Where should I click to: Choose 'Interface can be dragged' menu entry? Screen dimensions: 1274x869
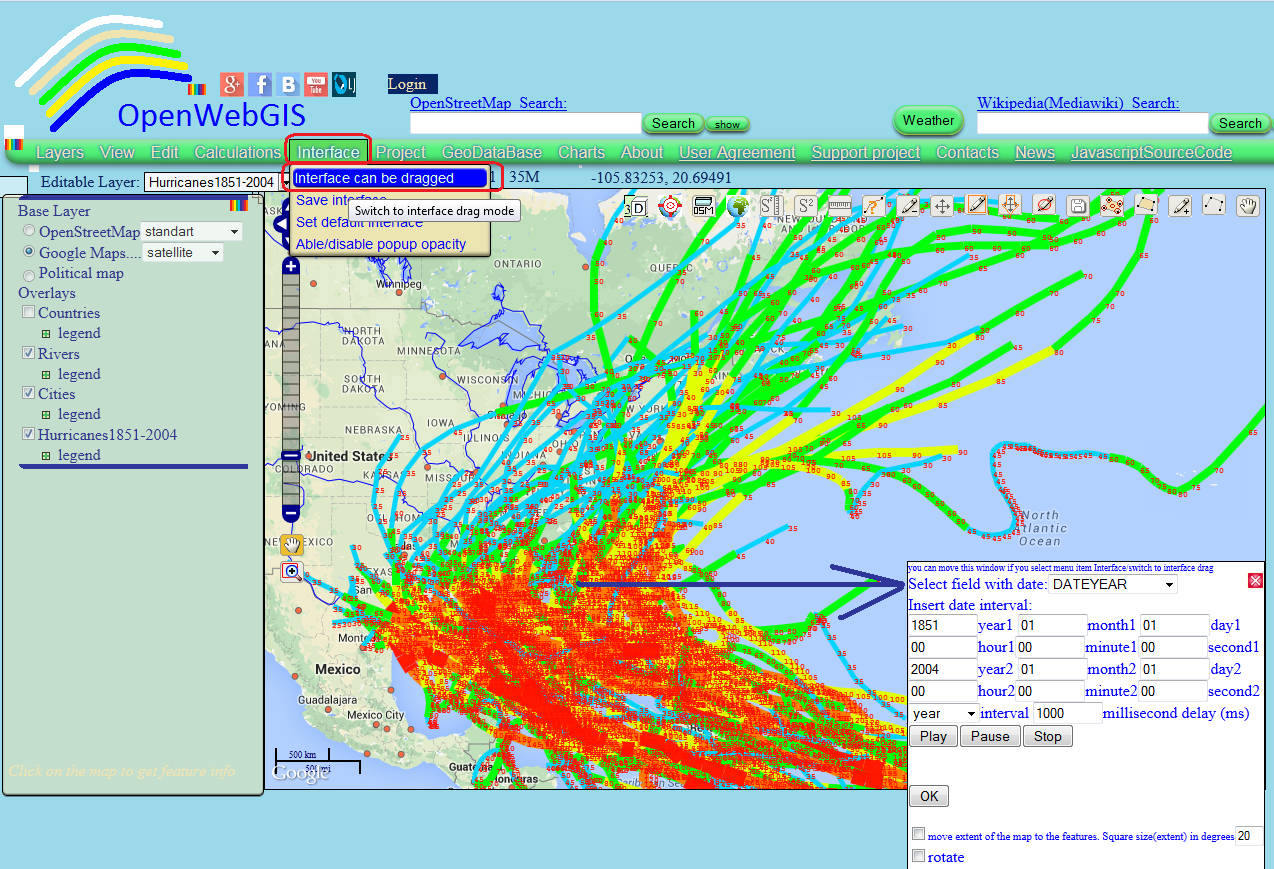coord(389,178)
